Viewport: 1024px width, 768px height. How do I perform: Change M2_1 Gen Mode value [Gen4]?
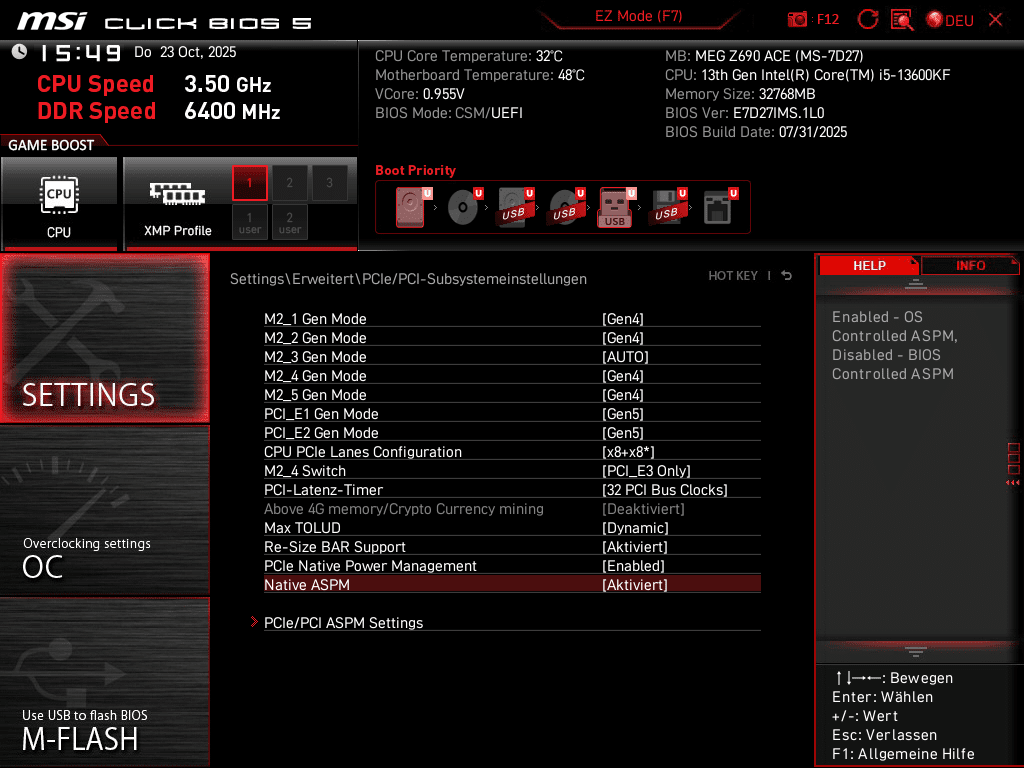[622, 319]
